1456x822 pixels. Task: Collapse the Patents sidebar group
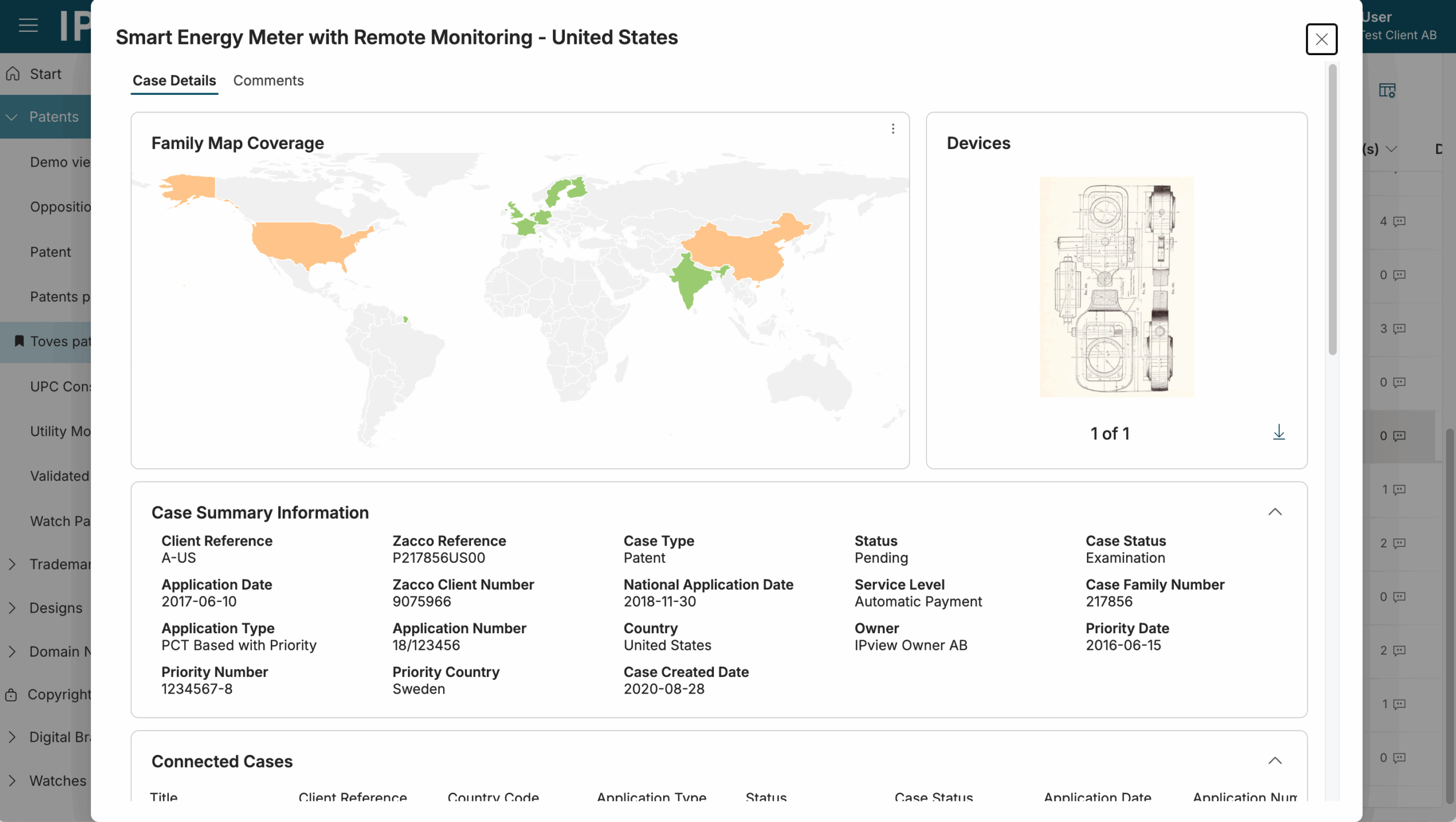pos(12,117)
